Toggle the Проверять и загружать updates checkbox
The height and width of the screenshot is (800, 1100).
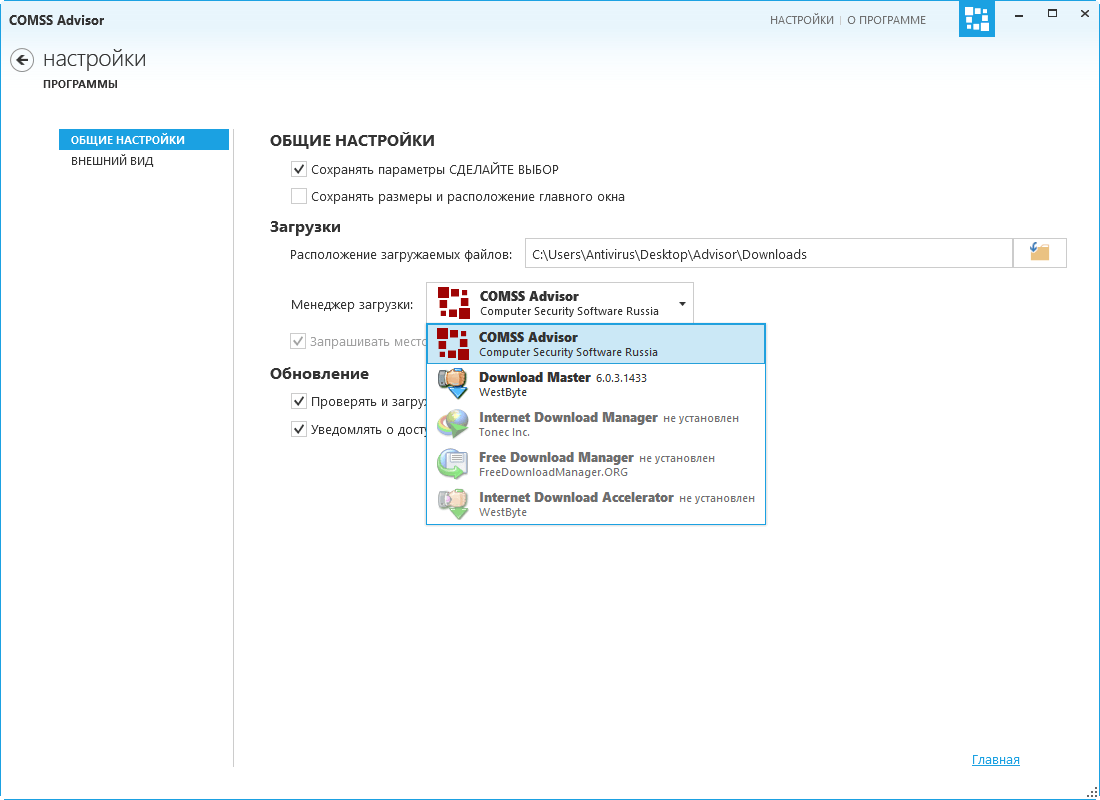point(299,401)
